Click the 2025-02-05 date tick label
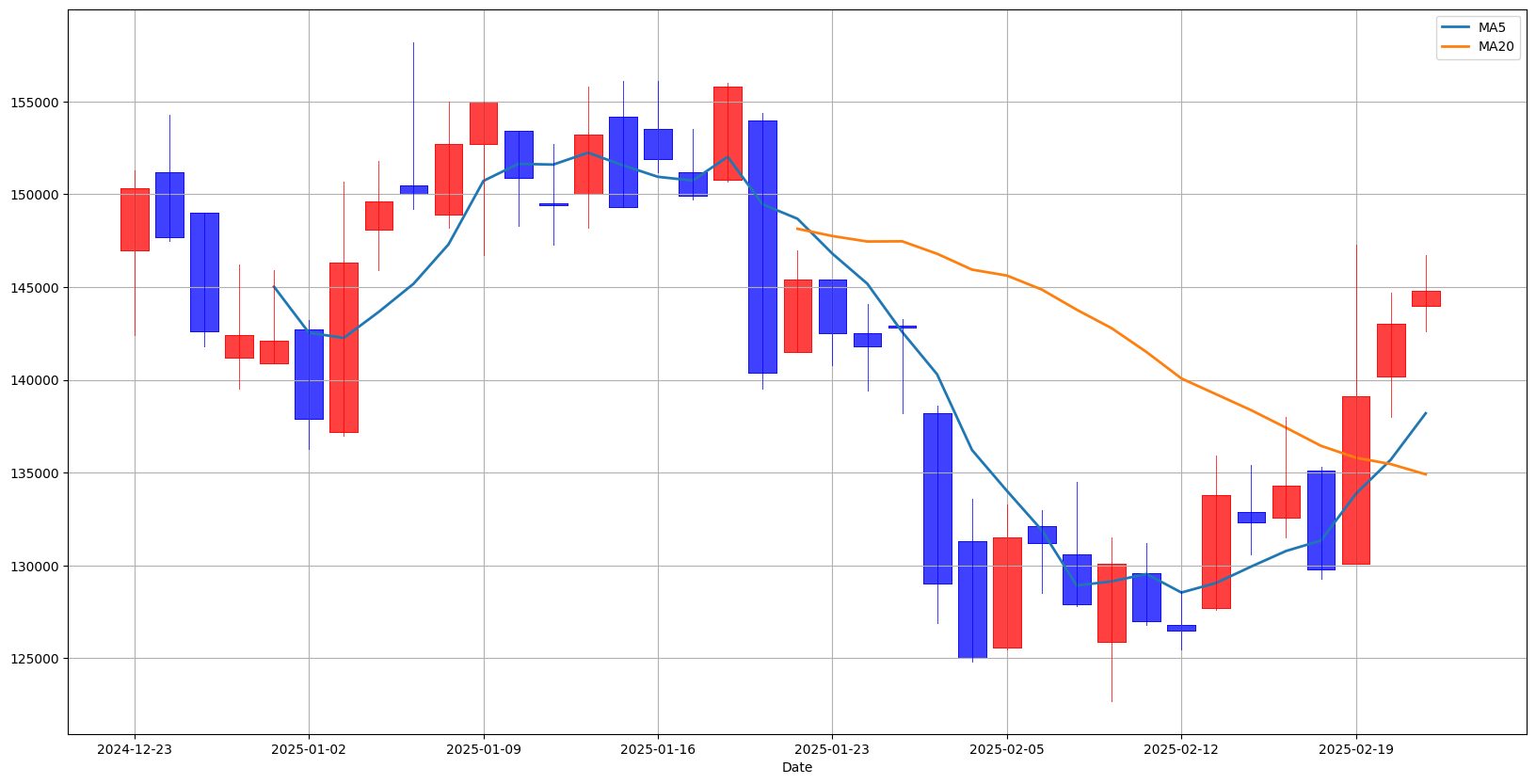1536x784 pixels. [1007, 750]
